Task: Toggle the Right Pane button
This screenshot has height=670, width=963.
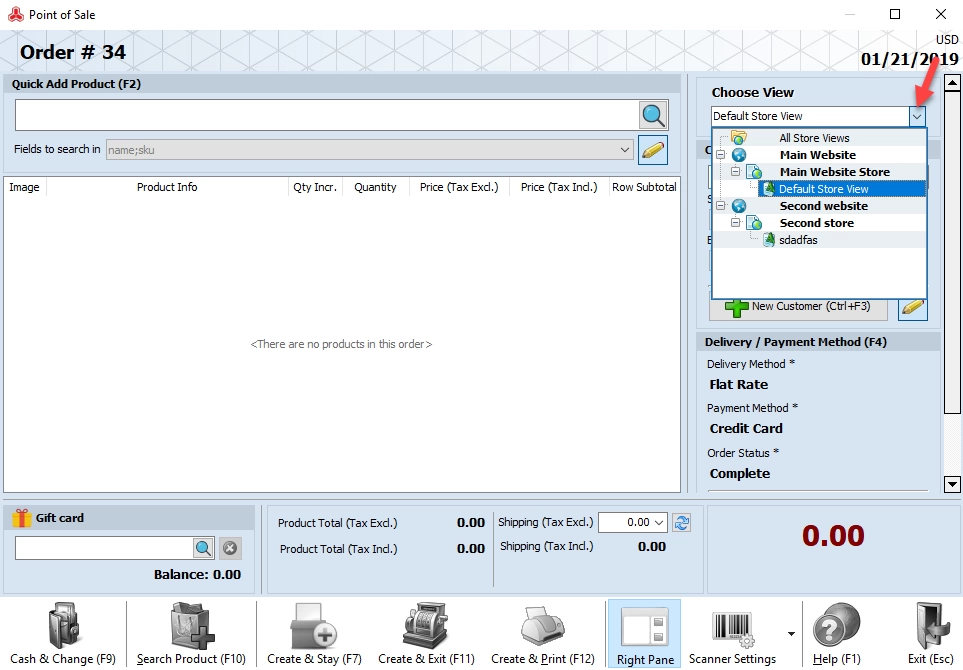Action: 645,634
